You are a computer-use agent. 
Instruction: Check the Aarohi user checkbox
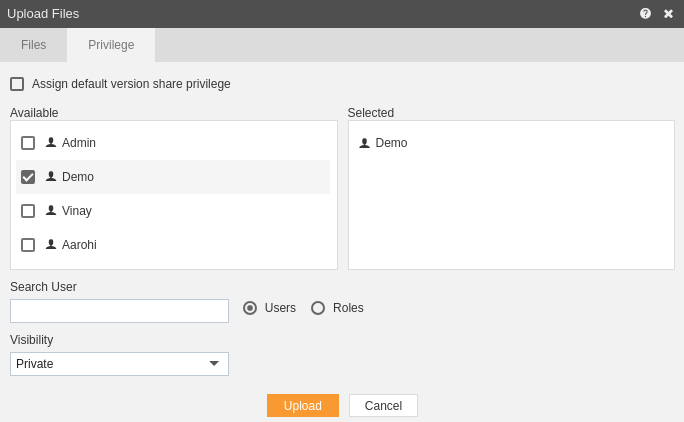28,245
